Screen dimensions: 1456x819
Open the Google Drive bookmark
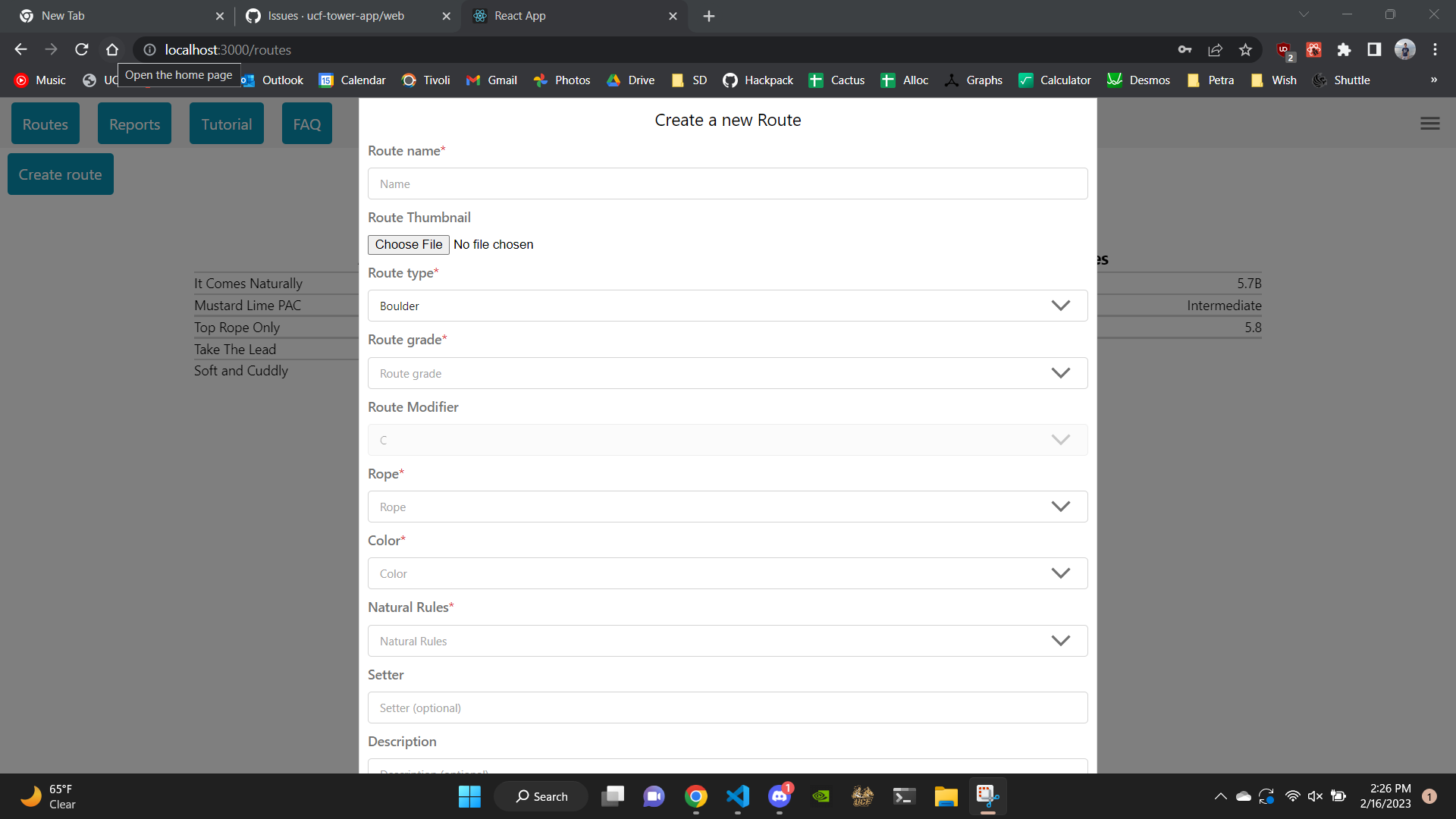630,80
